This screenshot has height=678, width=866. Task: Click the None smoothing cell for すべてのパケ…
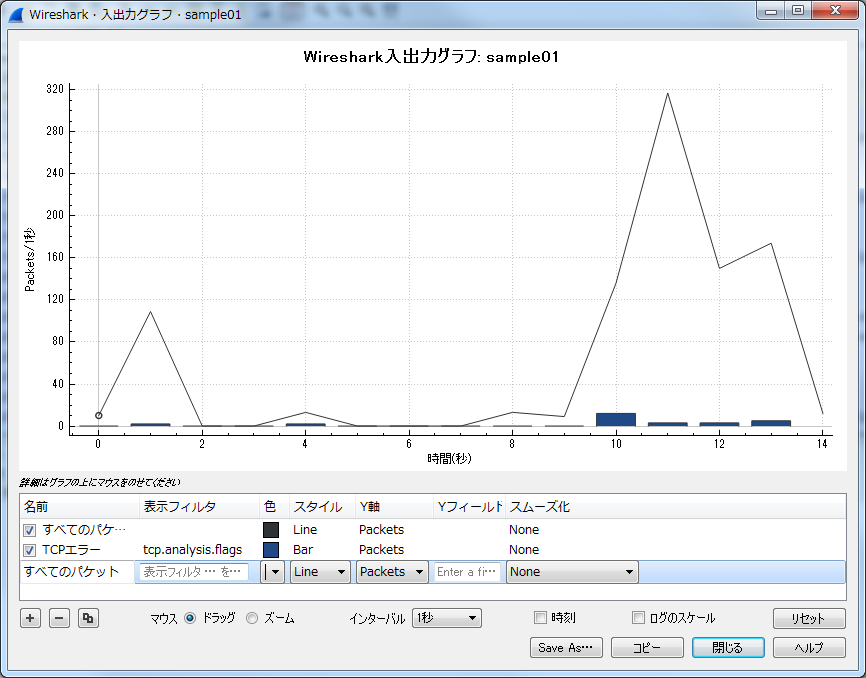524,530
